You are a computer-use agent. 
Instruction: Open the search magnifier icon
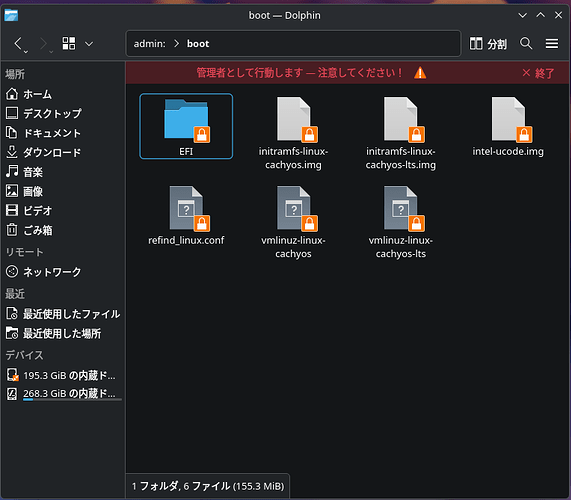pos(526,43)
